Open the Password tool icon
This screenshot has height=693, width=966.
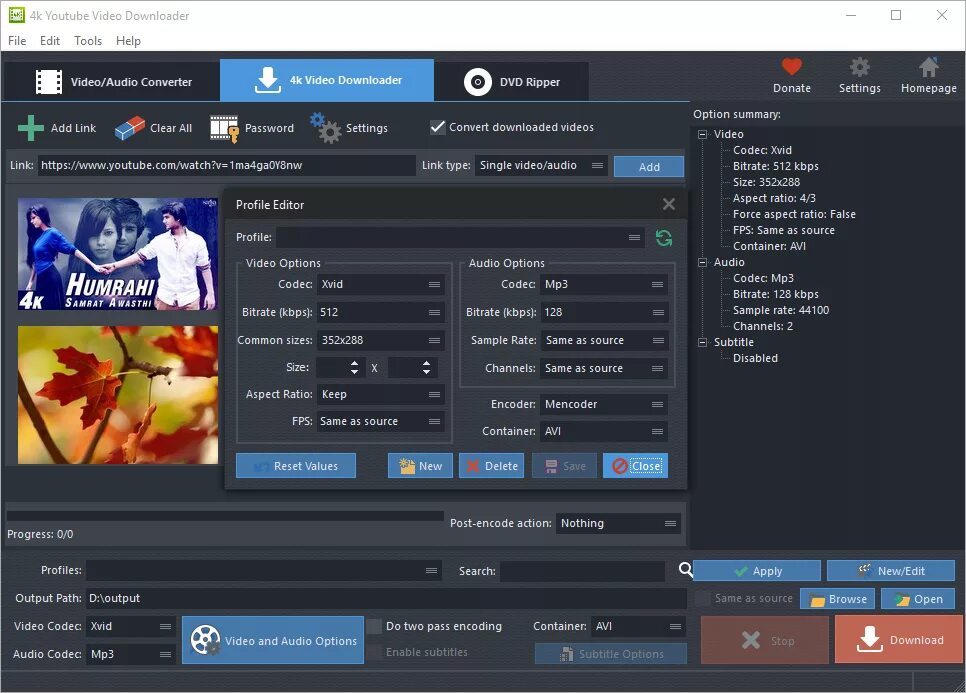[224, 127]
